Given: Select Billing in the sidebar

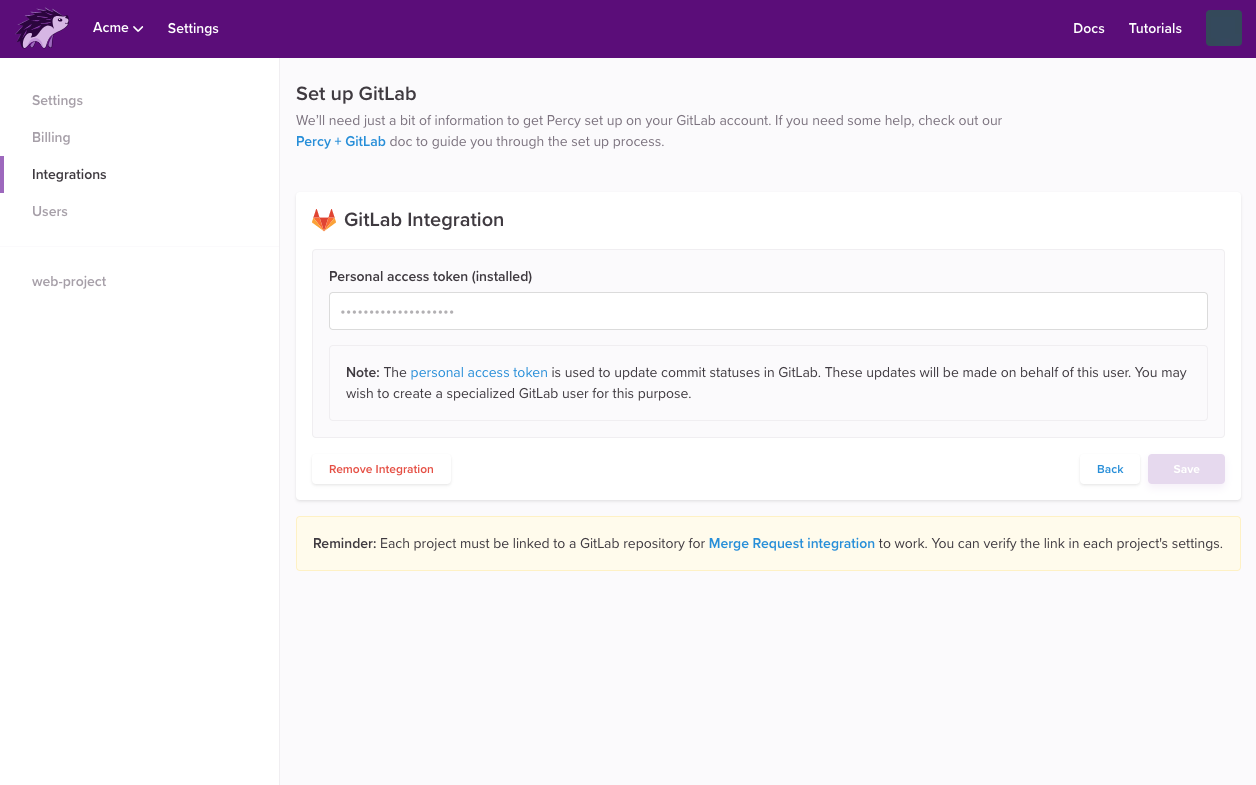Looking at the screenshot, I should (51, 137).
